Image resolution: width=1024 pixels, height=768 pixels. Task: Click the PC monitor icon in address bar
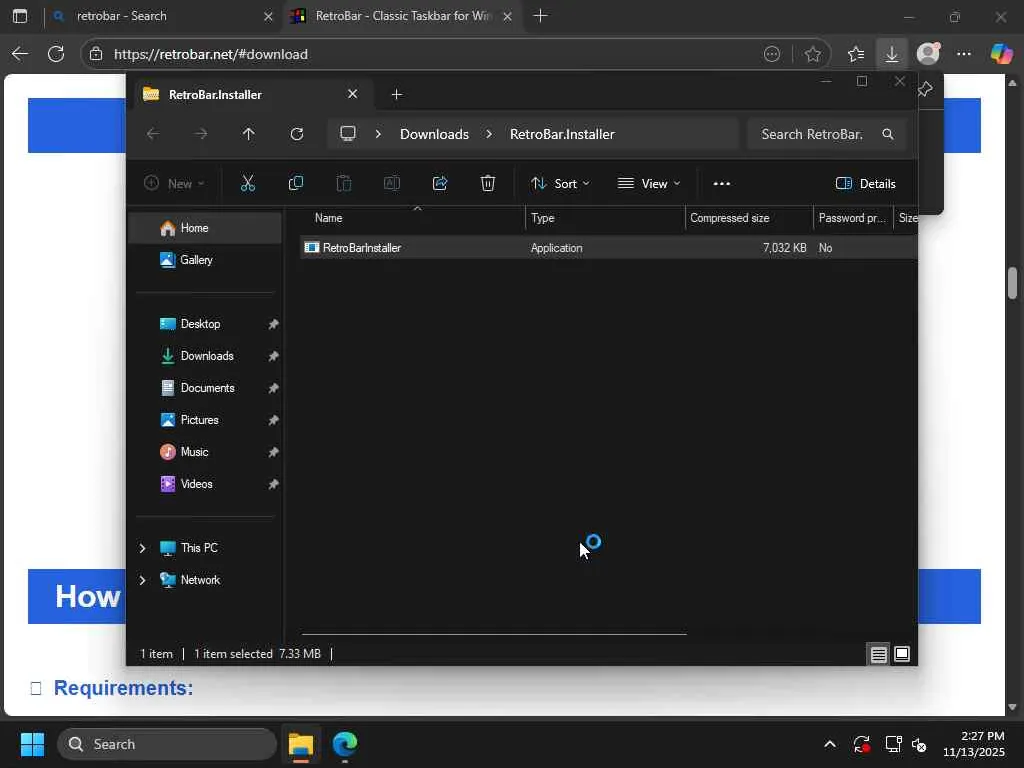pyautogui.click(x=348, y=134)
